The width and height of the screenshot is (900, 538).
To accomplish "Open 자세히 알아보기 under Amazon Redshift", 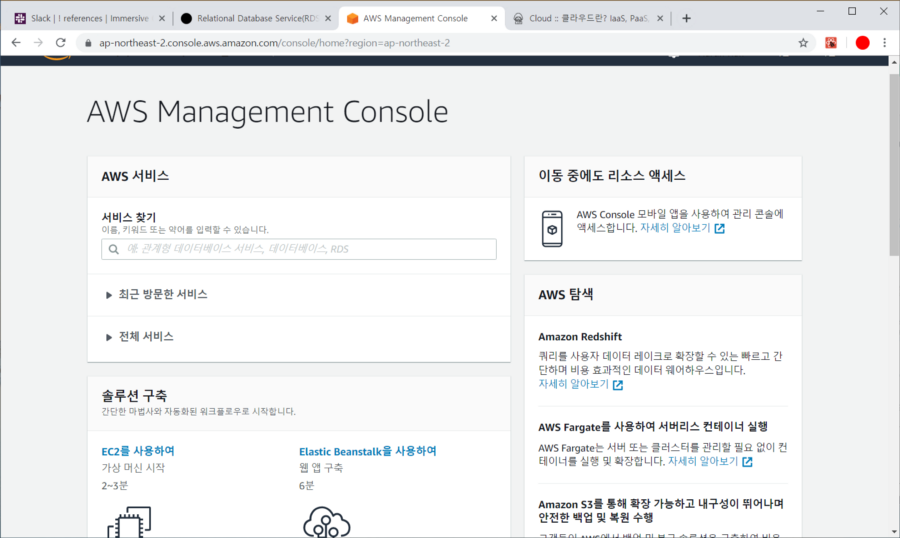I will [x=573, y=384].
